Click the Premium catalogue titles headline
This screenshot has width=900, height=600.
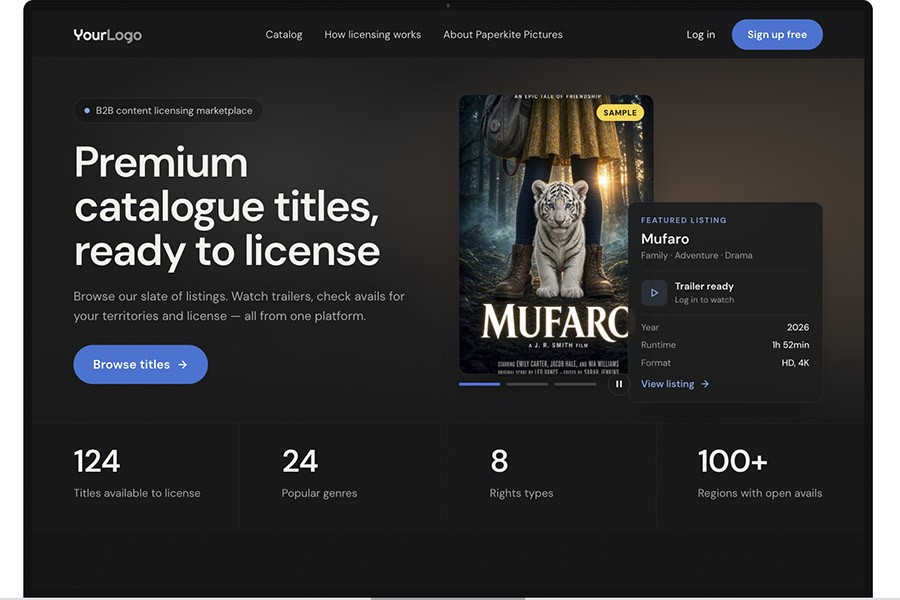point(227,207)
